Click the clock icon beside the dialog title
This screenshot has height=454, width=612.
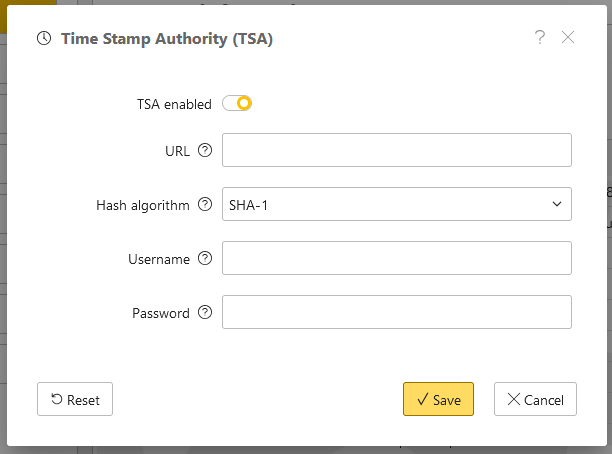click(44, 39)
